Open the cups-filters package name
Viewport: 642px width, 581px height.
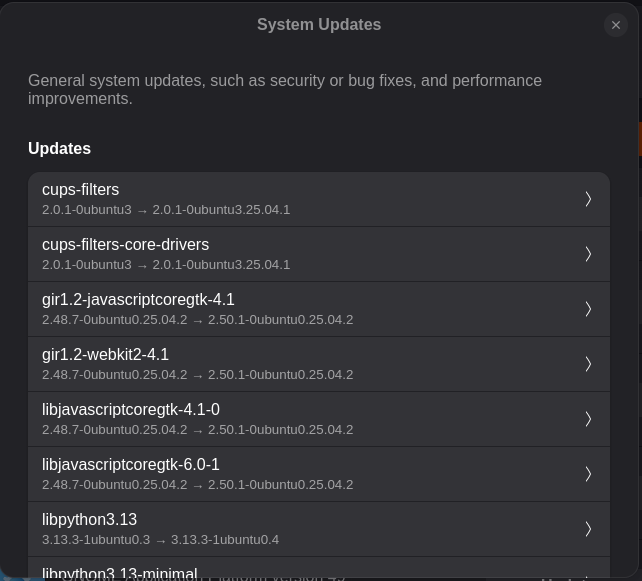click(81, 190)
